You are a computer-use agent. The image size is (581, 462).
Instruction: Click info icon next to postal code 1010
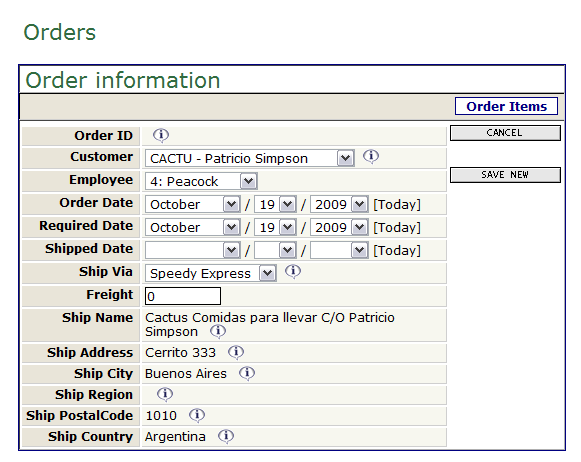coord(197,415)
